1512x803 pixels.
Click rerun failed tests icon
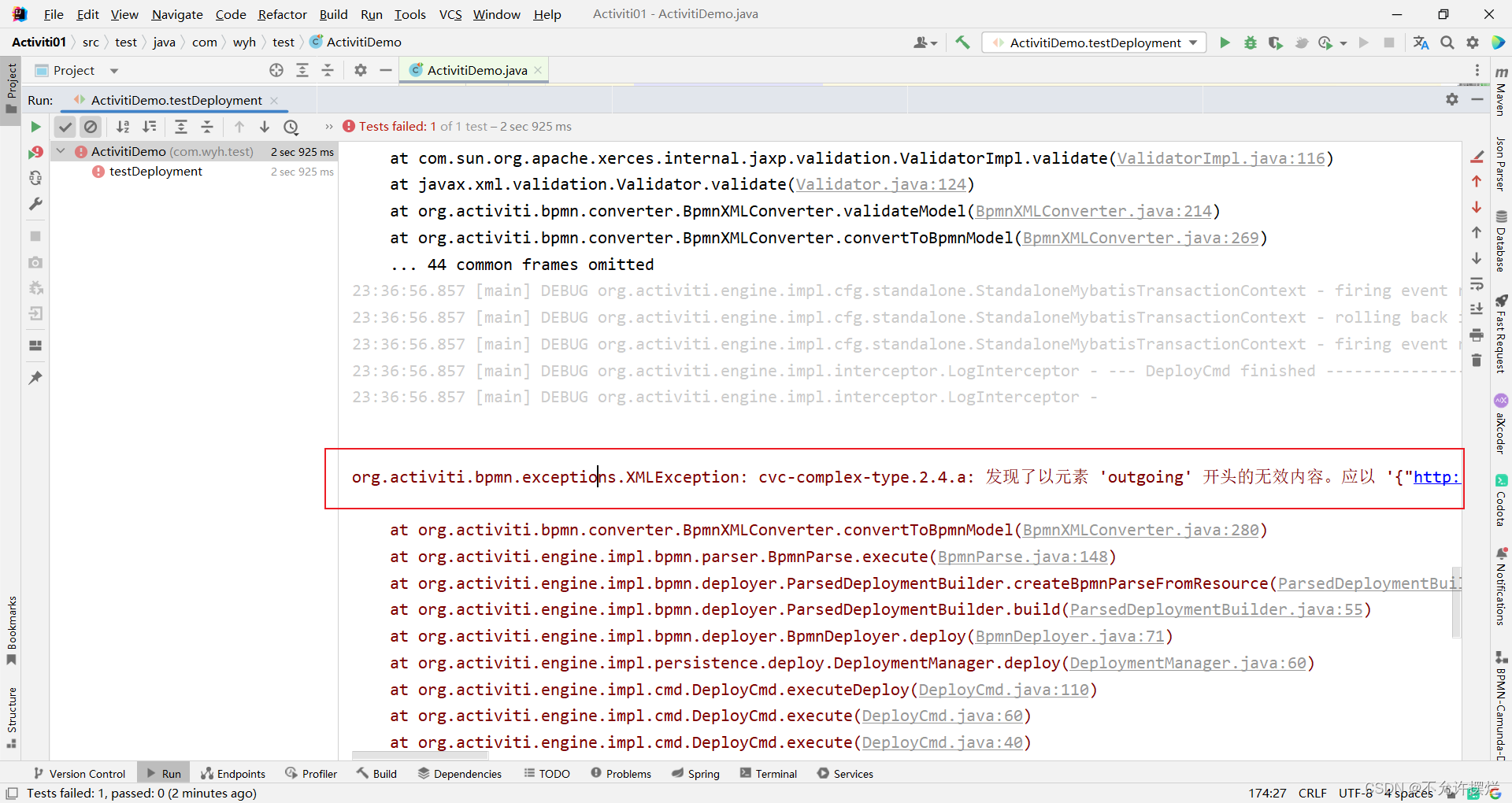point(35,153)
